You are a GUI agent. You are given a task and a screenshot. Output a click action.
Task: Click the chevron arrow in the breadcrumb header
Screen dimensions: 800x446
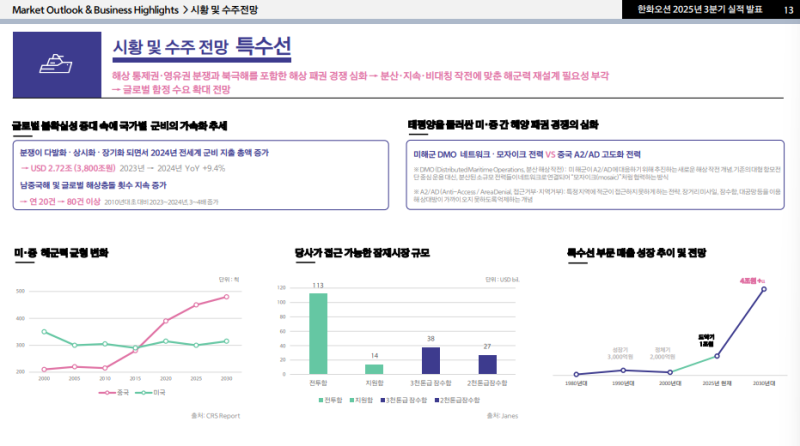coord(188,9)
